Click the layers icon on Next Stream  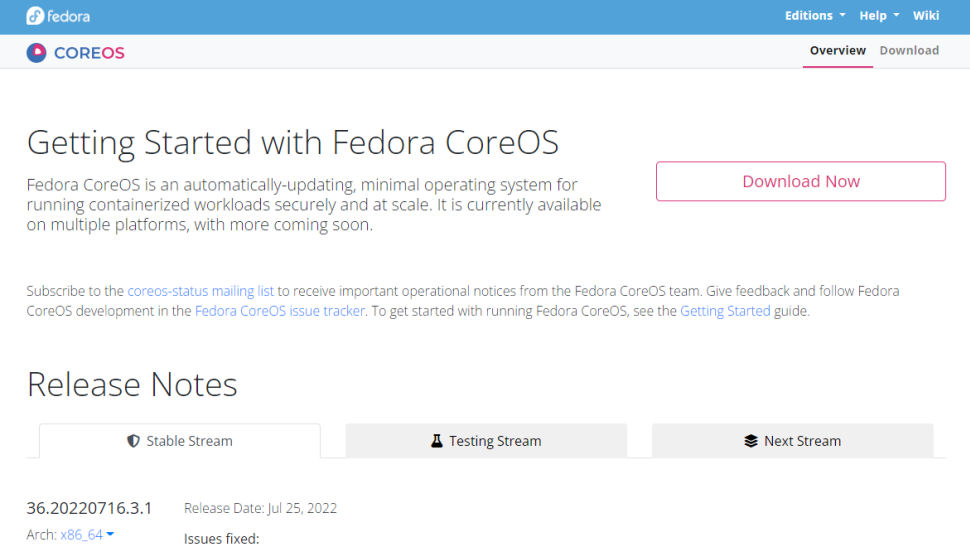[751, 441]
